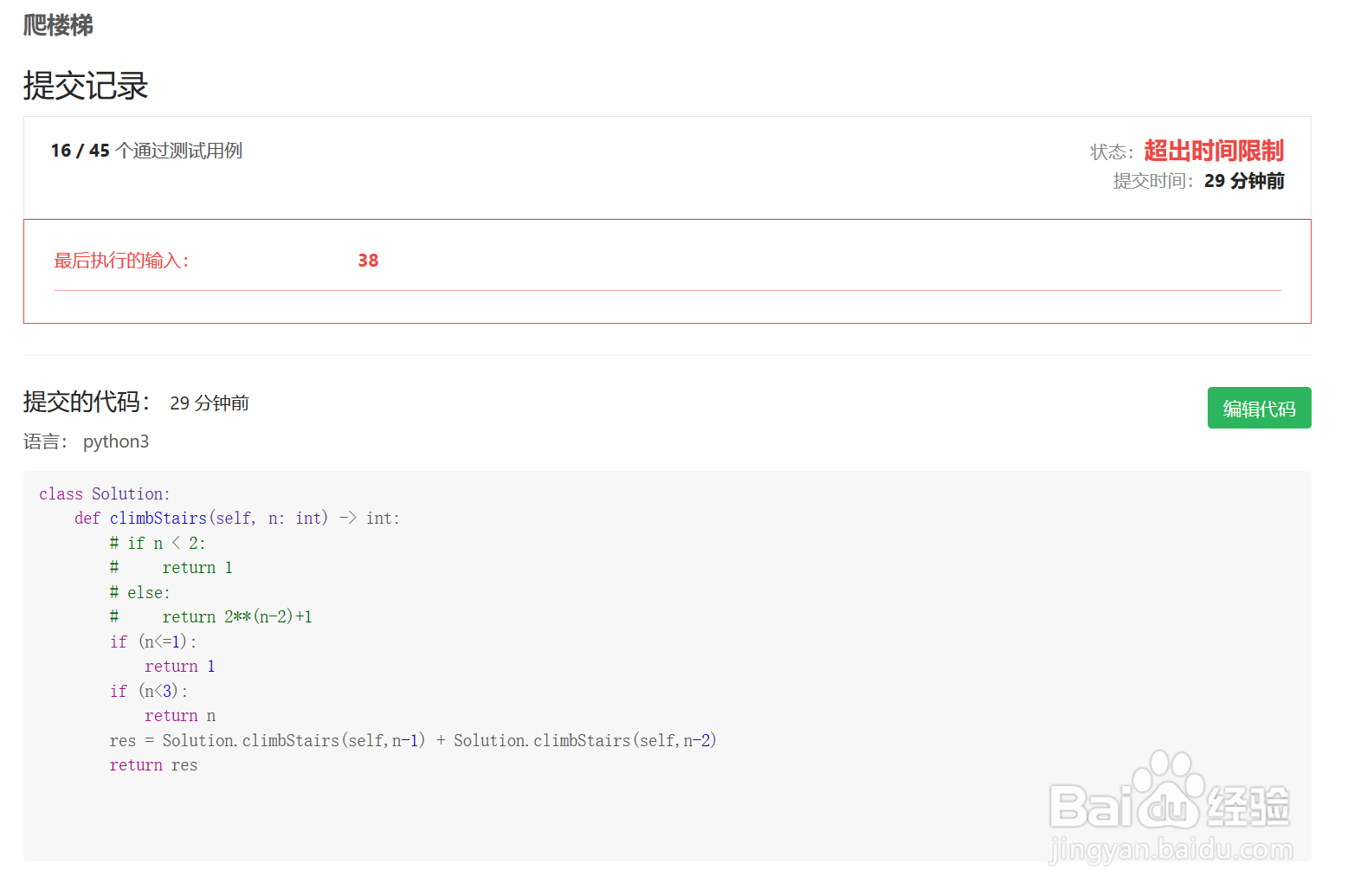Viewport: 1367px width, 896px height.
Task: Click the commented 'return 2**(n-2)+1' line
Action: [x=236, y=616]
